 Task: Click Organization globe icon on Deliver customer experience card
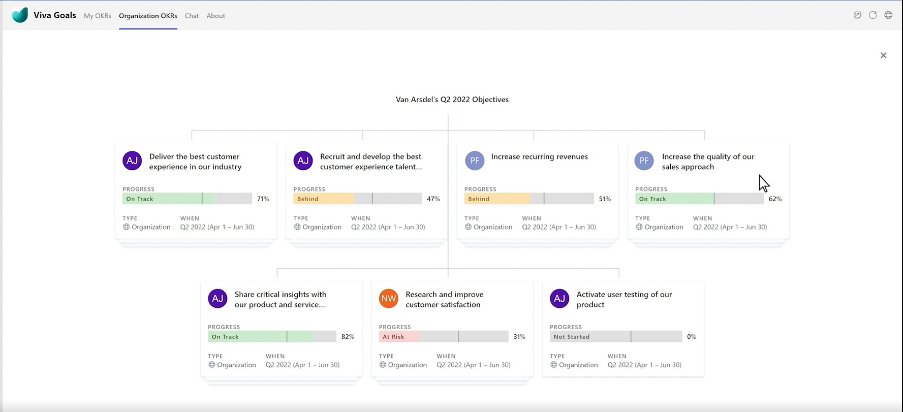click(x=126, y=227)
